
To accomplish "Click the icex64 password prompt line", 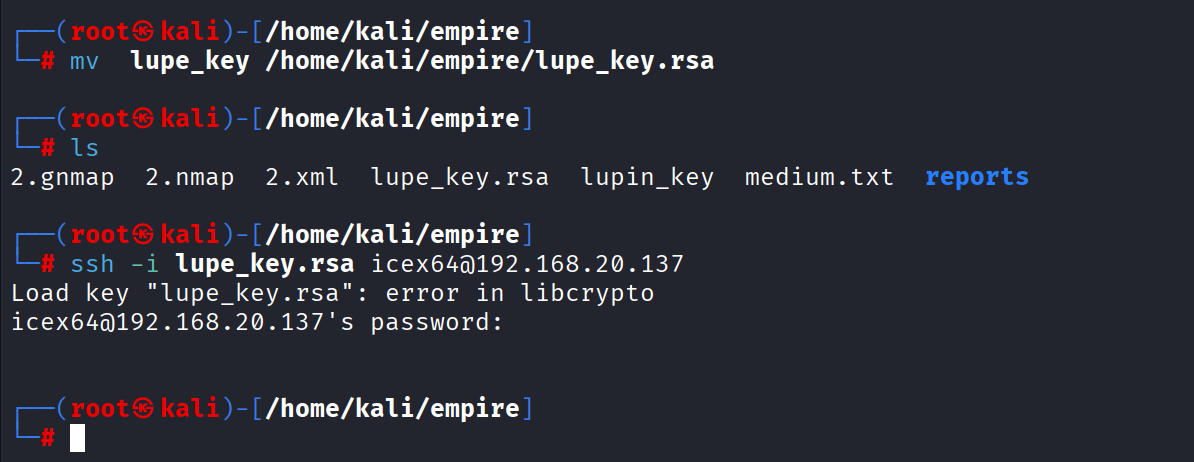I will (x=254, y=322).
